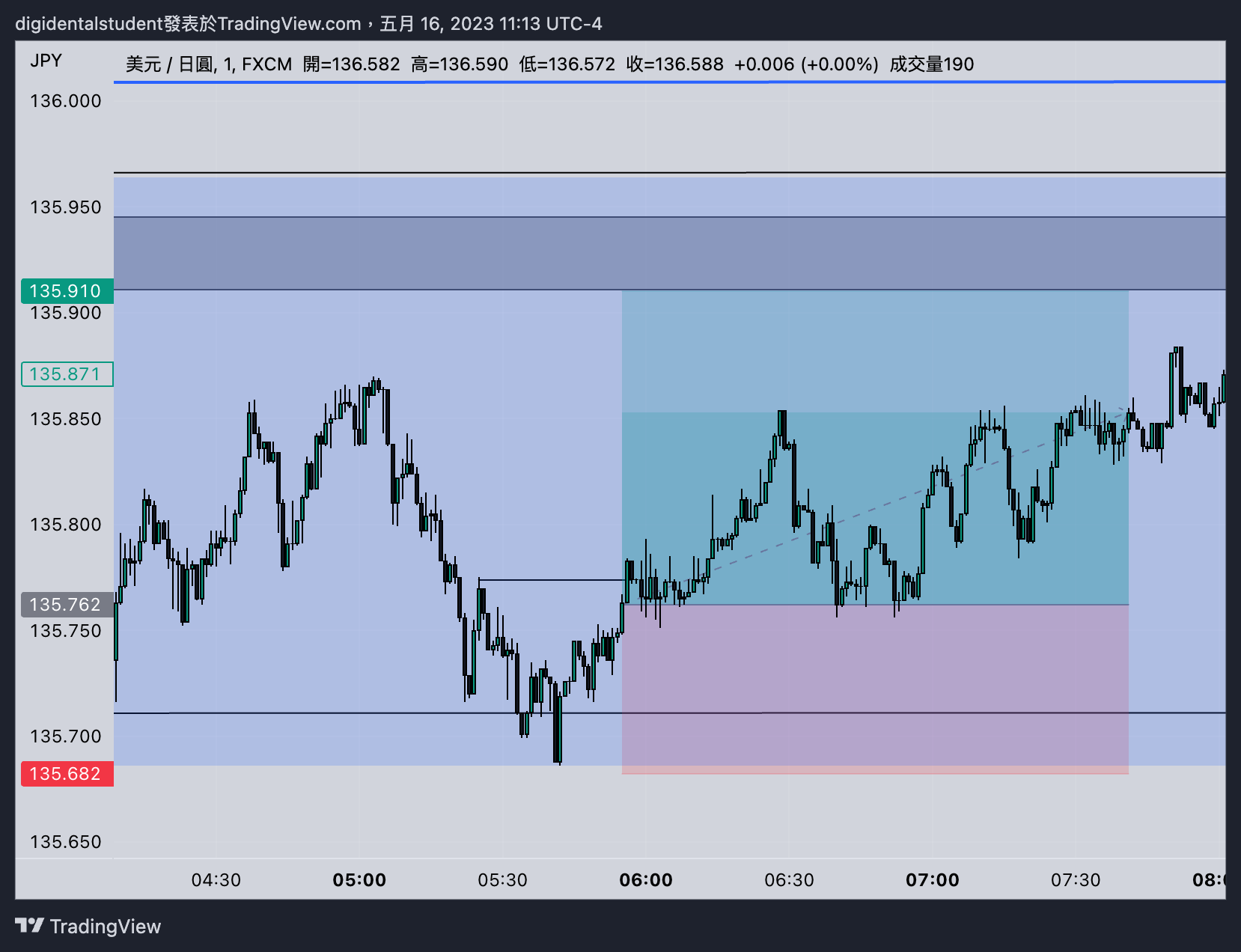Click the 04:30 time axis label

(216, 880)
